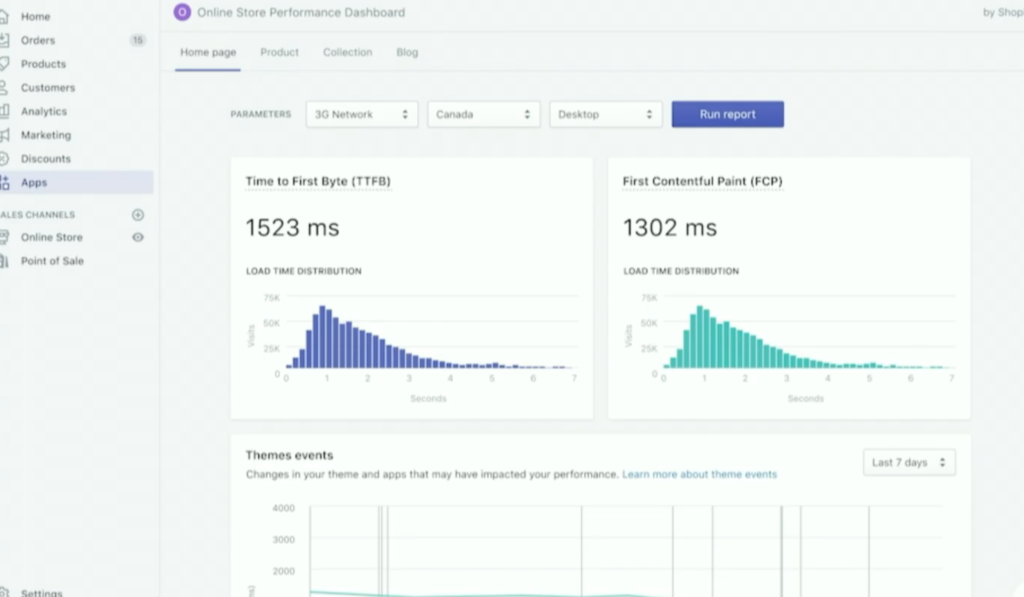Viewport: 1024px width, 597px height.
Task: Open Analytics from the sidebar
Action: [x=44, y=112]
